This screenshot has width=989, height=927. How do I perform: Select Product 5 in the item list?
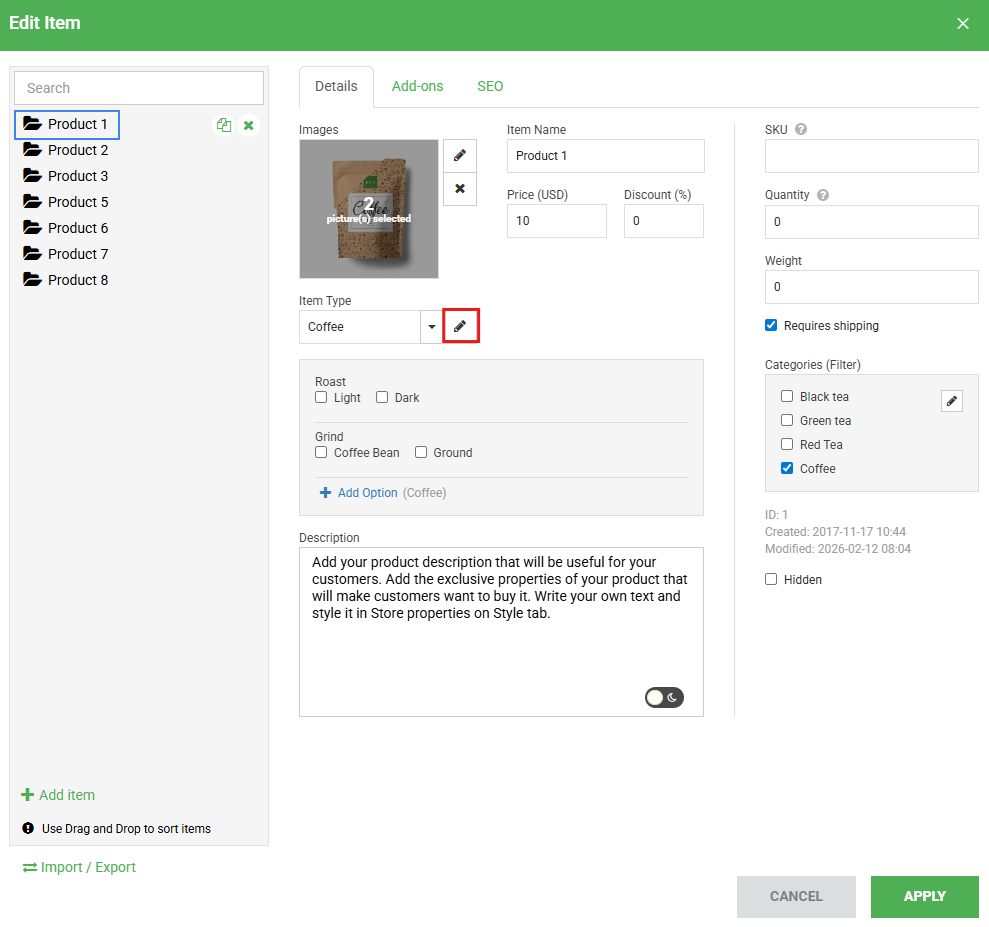77,202
